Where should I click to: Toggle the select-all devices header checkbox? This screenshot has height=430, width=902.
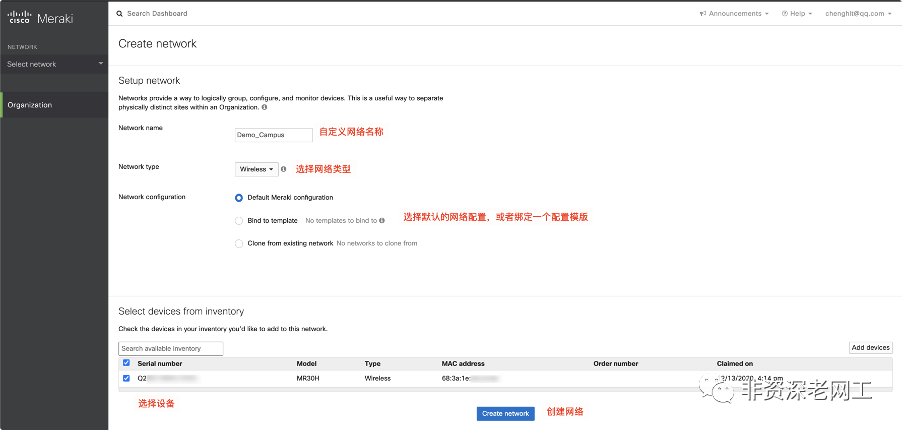[127, 363]
